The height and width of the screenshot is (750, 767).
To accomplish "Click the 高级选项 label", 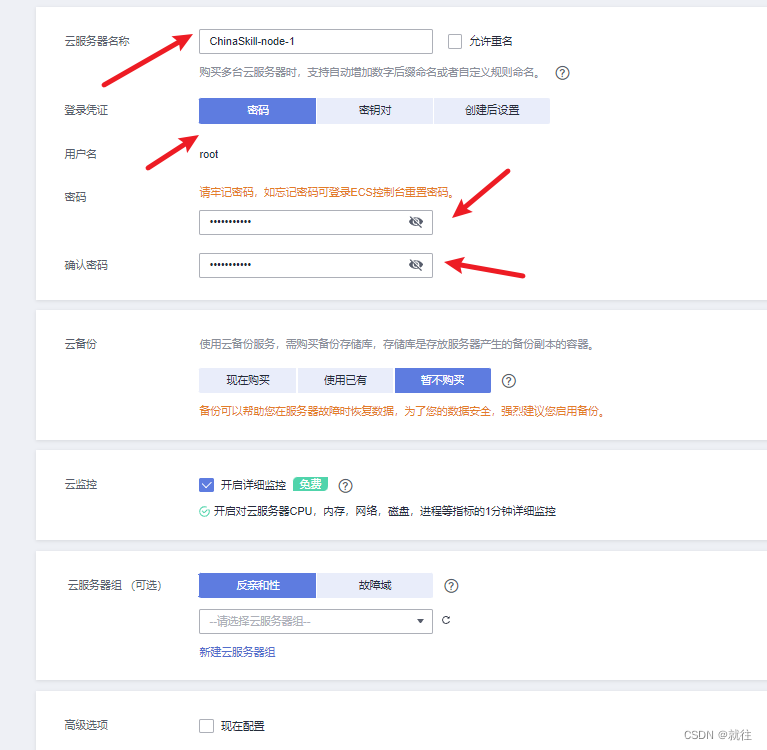I will (x=86, y=725).
